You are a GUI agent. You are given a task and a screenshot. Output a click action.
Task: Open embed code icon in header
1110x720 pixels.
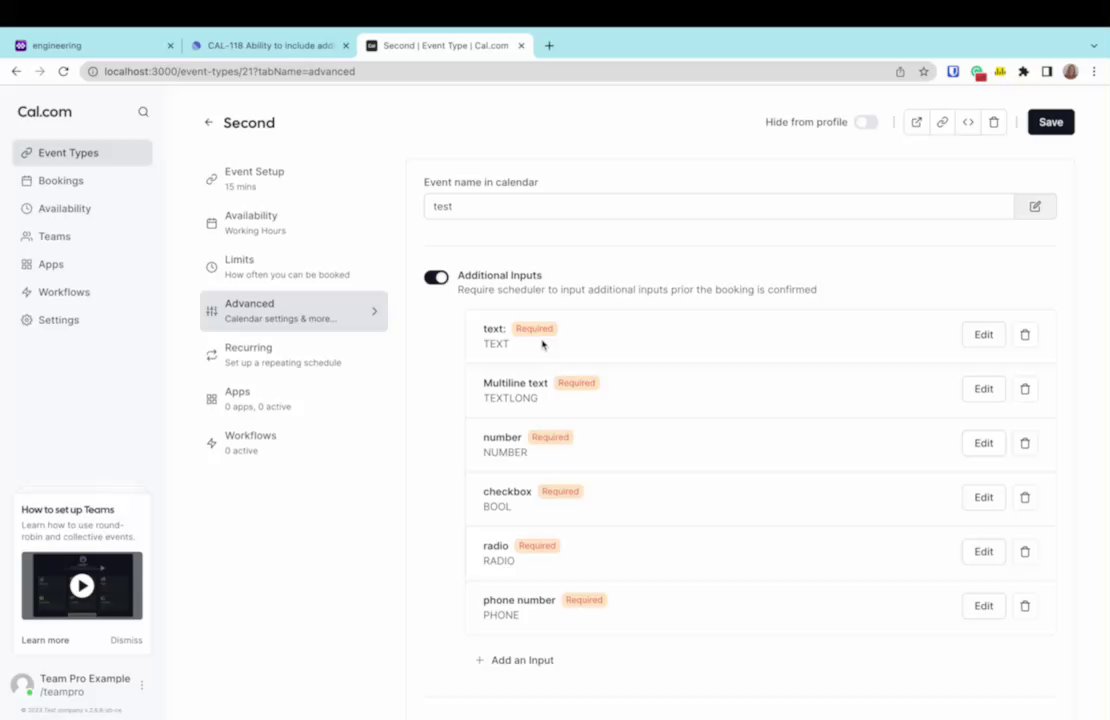(x=968, y=122)
